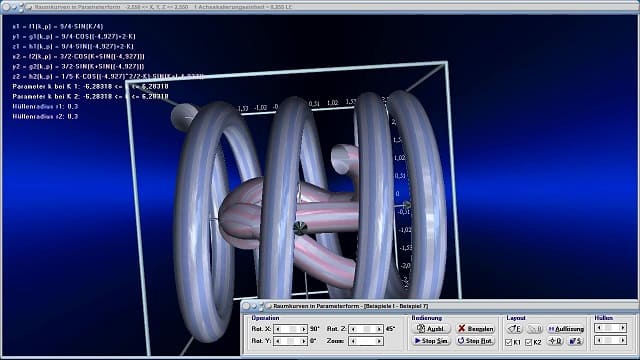Viewport: 640px width, 360px height.
Task: Click right arrow of Zoom scrollbar
Action: pos(379,341)
